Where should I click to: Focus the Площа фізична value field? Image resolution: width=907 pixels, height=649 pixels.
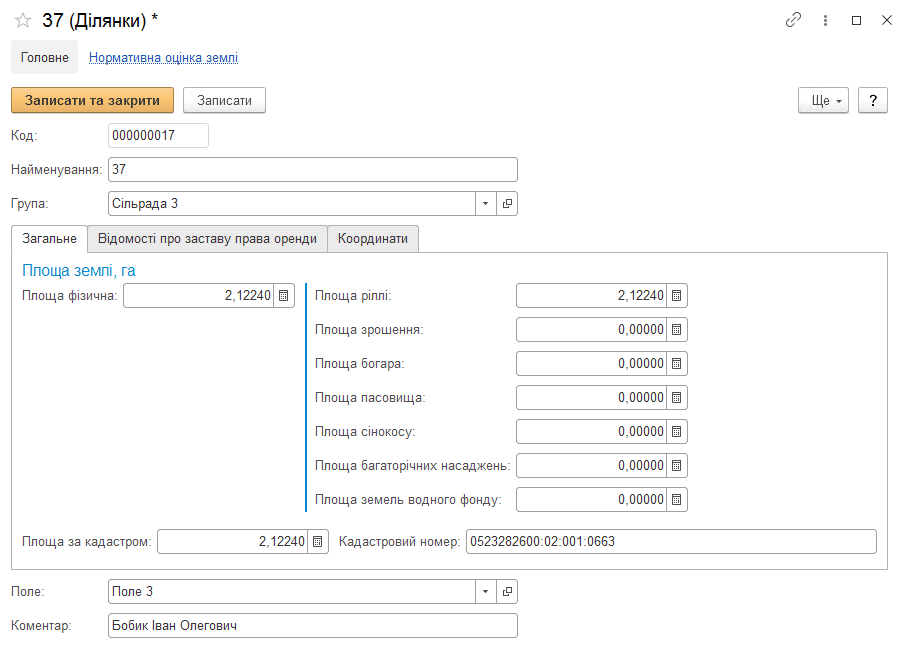click(198, 296)
